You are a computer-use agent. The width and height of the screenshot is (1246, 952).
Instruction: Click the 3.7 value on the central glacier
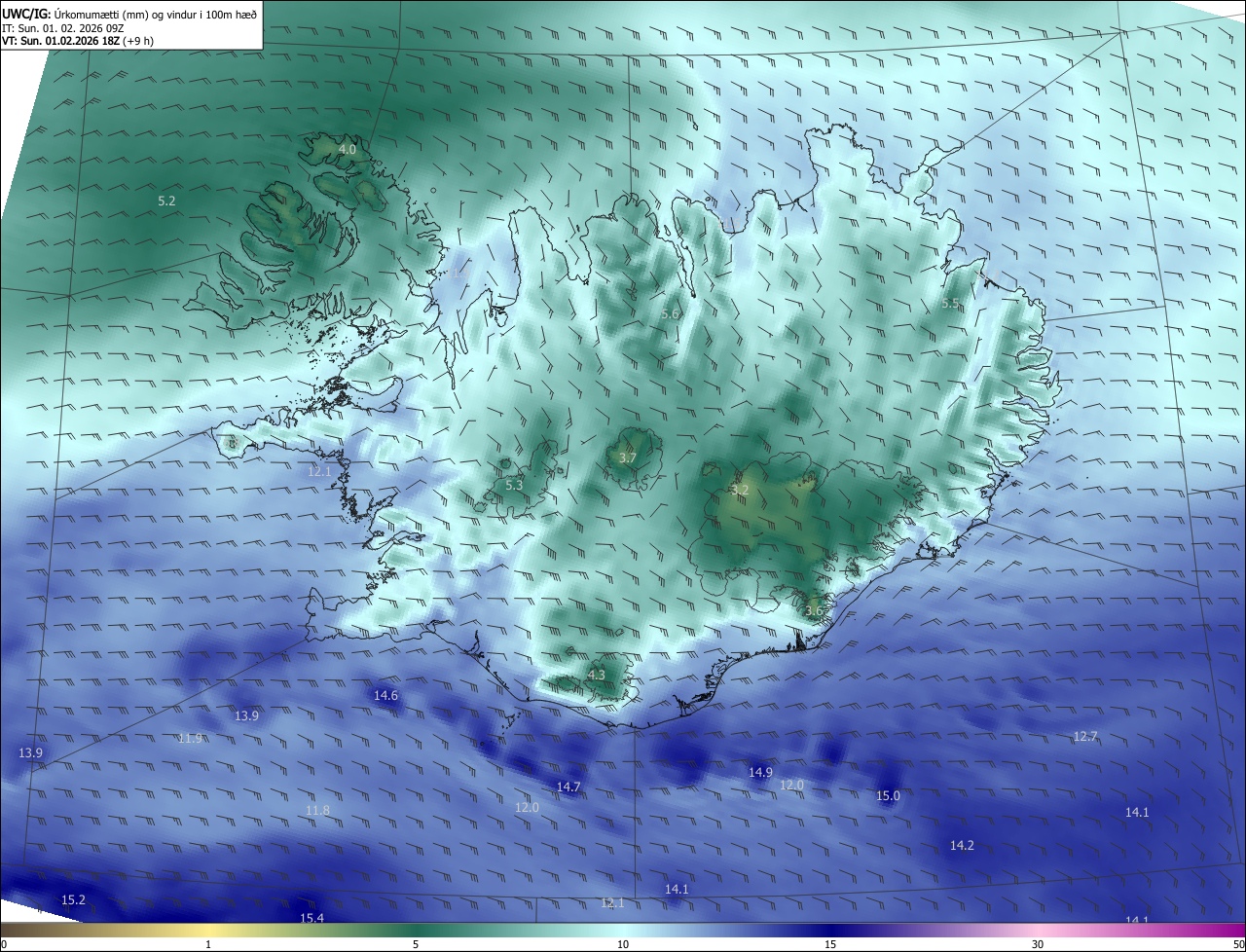coord(628,458)
